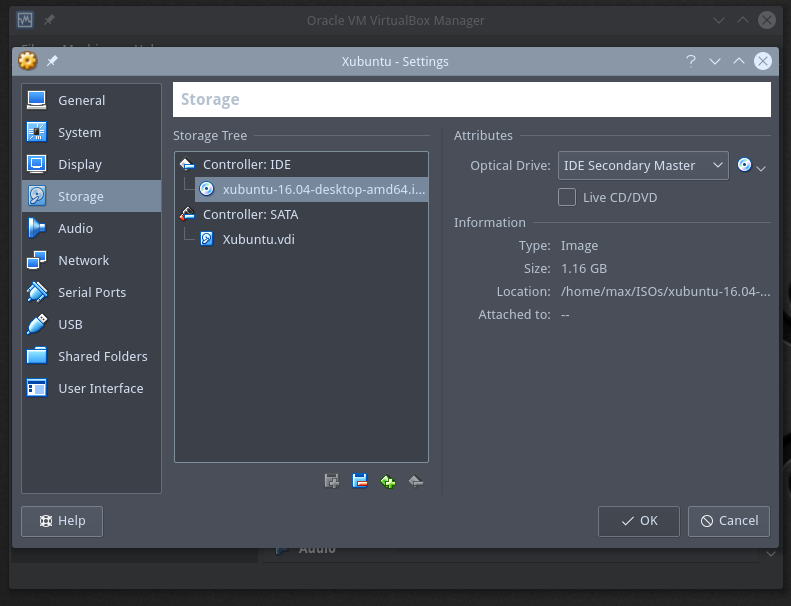The image size is (791, 606).
Task: Click the VirtualBox Manager window app icon
Action: coord(25,20)
